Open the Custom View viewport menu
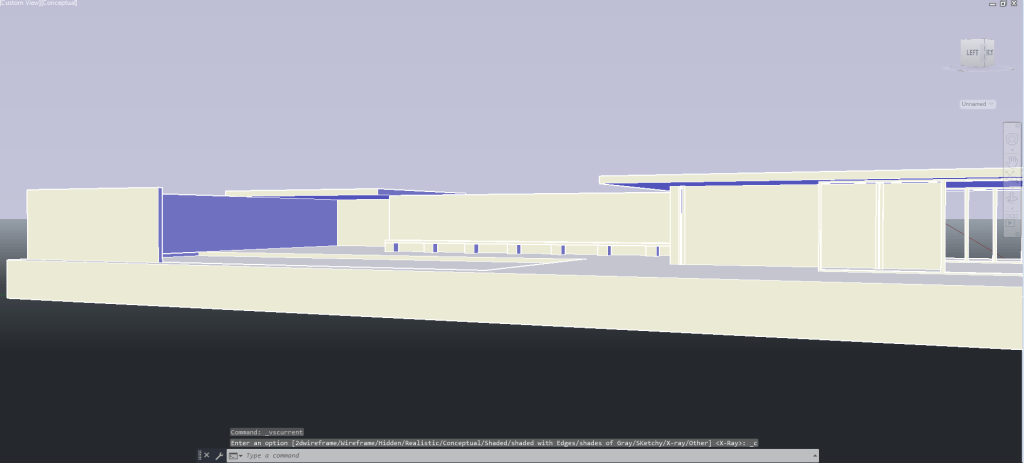 (20, 4)
